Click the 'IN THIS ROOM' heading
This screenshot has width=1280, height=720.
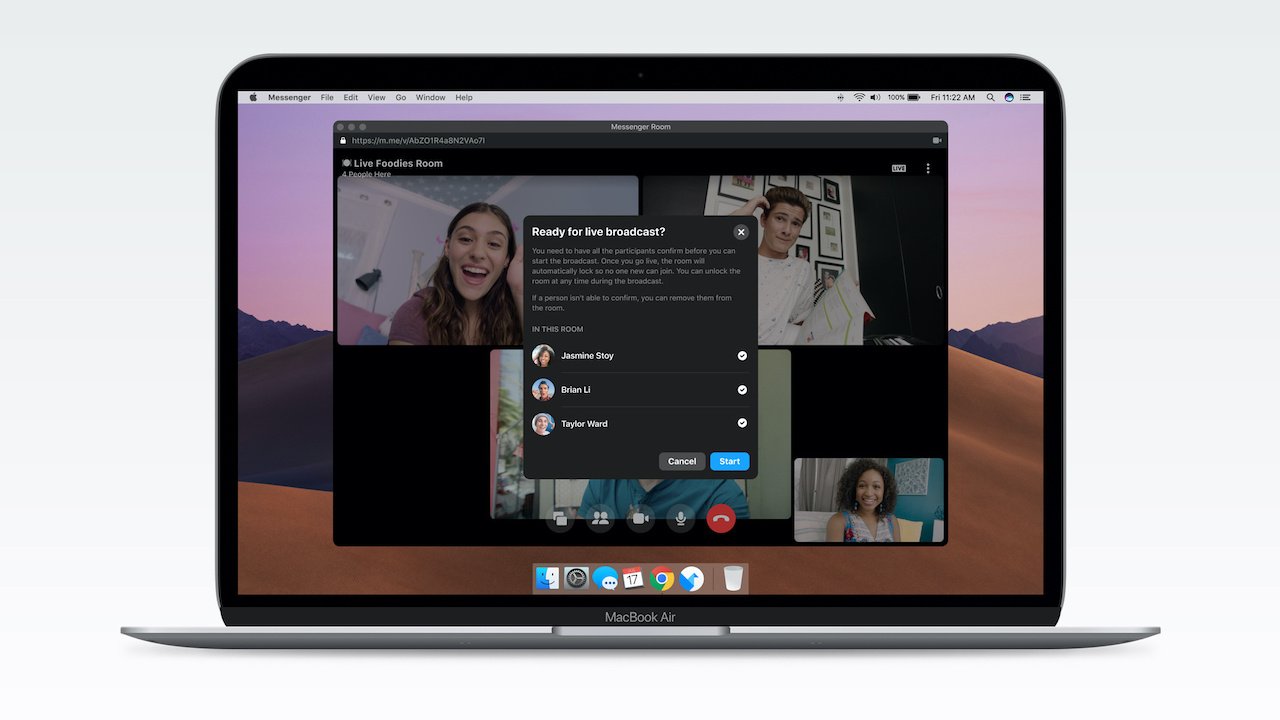(x=558, y=329)
